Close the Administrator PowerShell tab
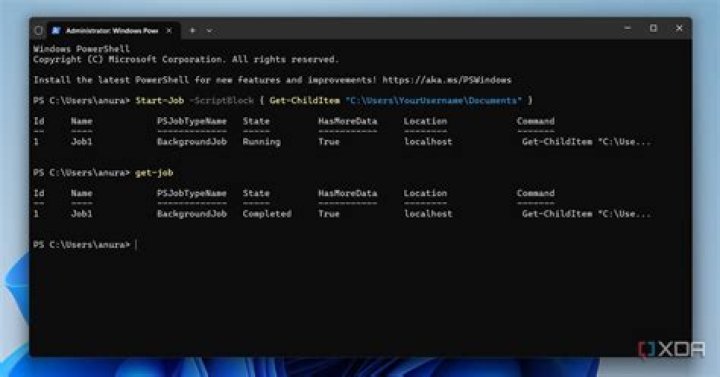The image size is (720, 377). click(169, 30)
